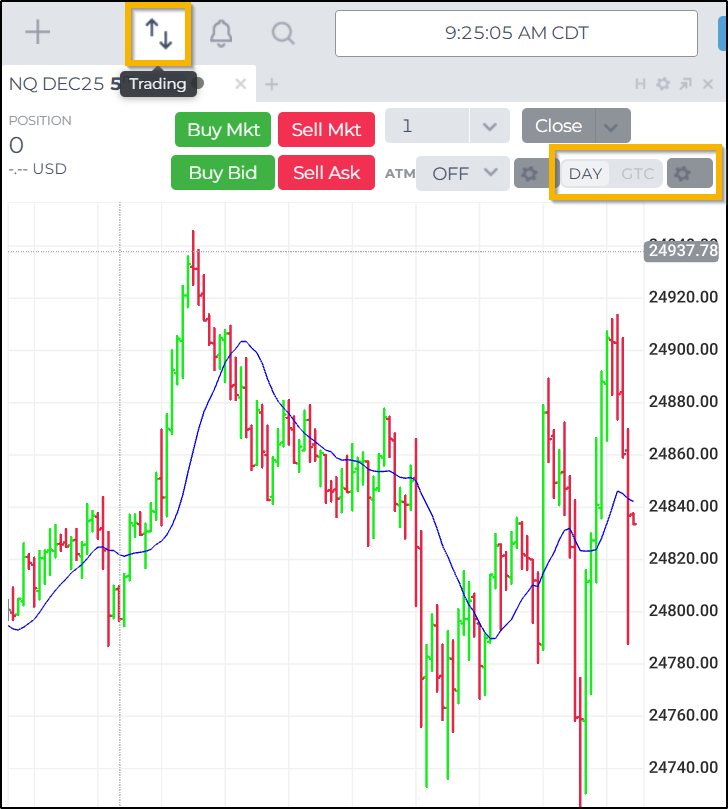Click the POSITION label
Image resolution: width=728 pixels, height=809 pixels.
(x=40, y=121)
